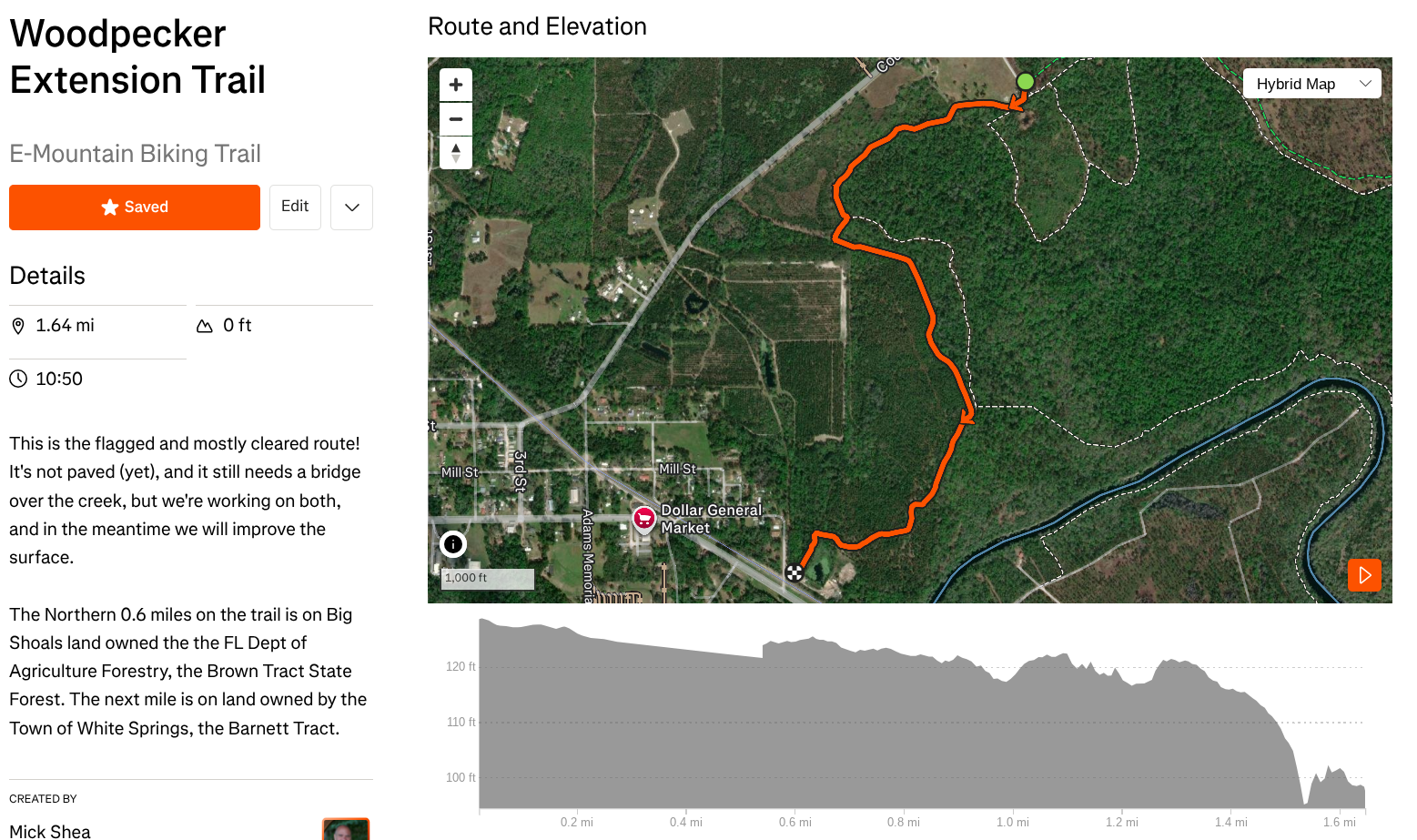Zoom out on the route map
The height and width of the screenshot is (840, 1417).
[x=456, y=119]
